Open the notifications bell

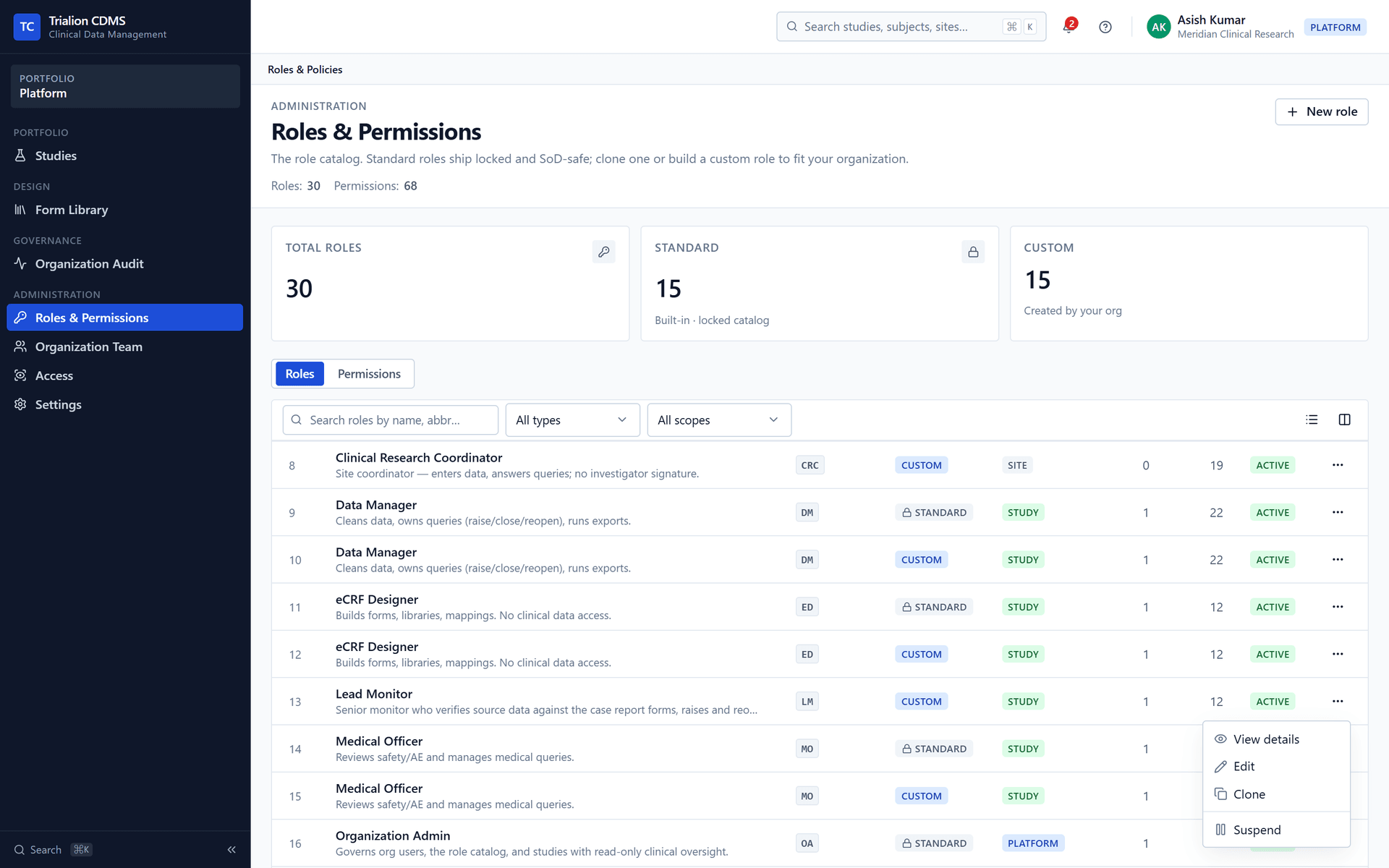(1069, 27)
